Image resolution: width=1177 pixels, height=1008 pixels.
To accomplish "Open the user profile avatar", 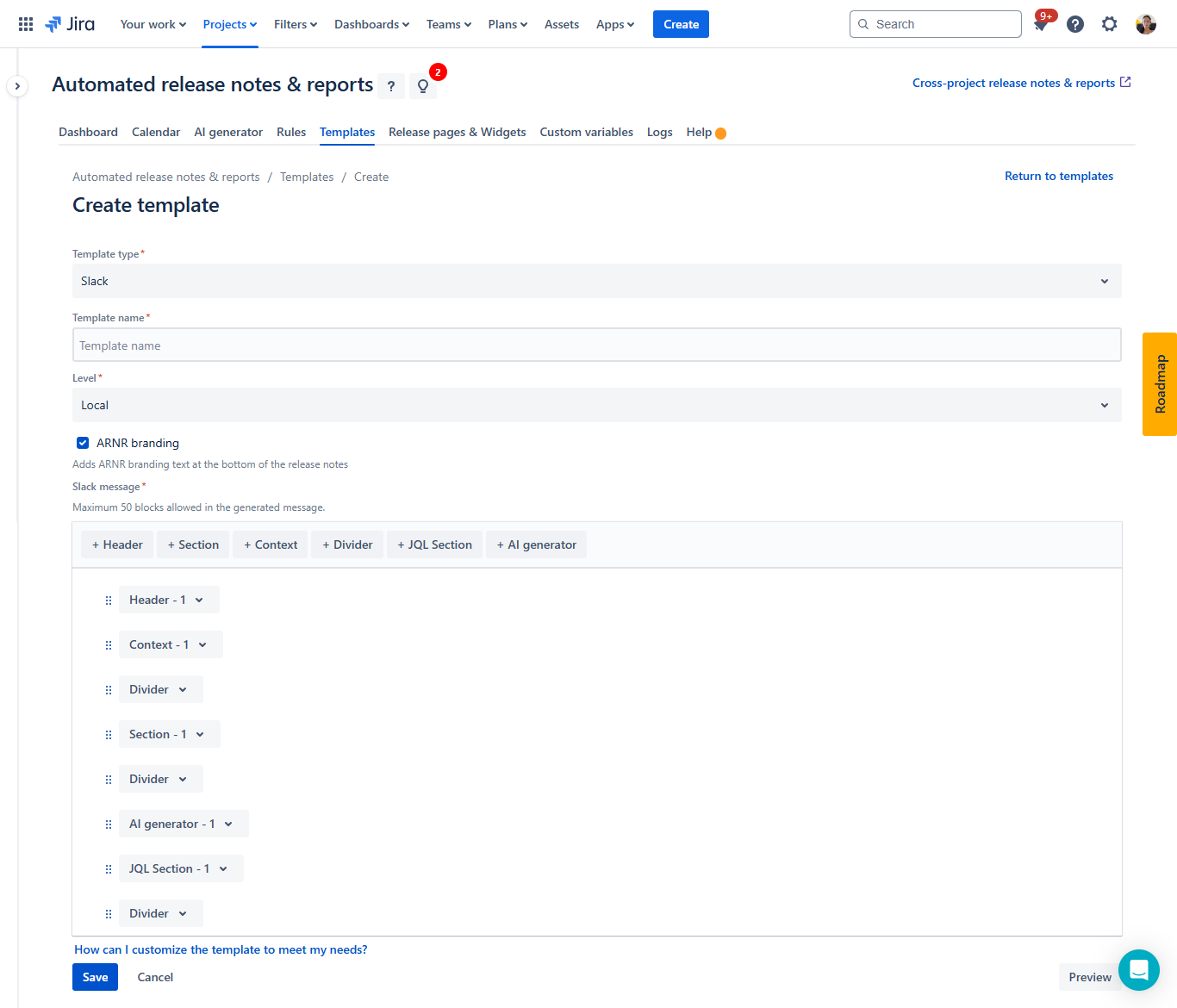I will click(x=1146, y=24).
